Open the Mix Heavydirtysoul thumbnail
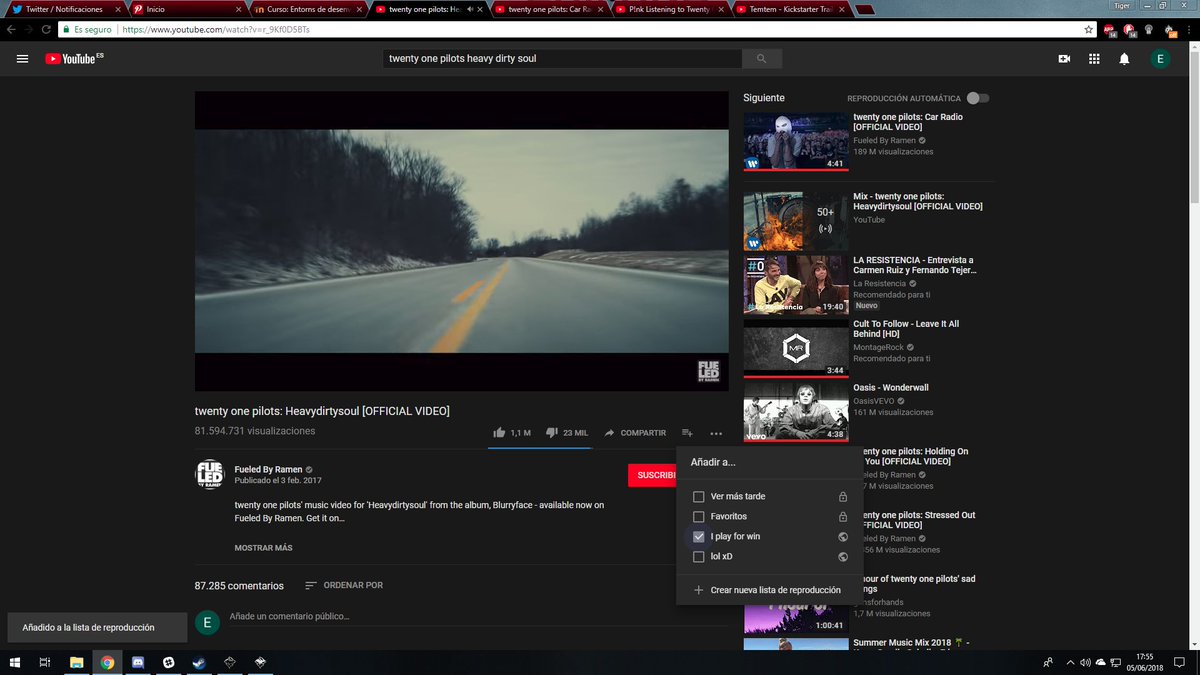The image size is (1200, 675). 795,220
